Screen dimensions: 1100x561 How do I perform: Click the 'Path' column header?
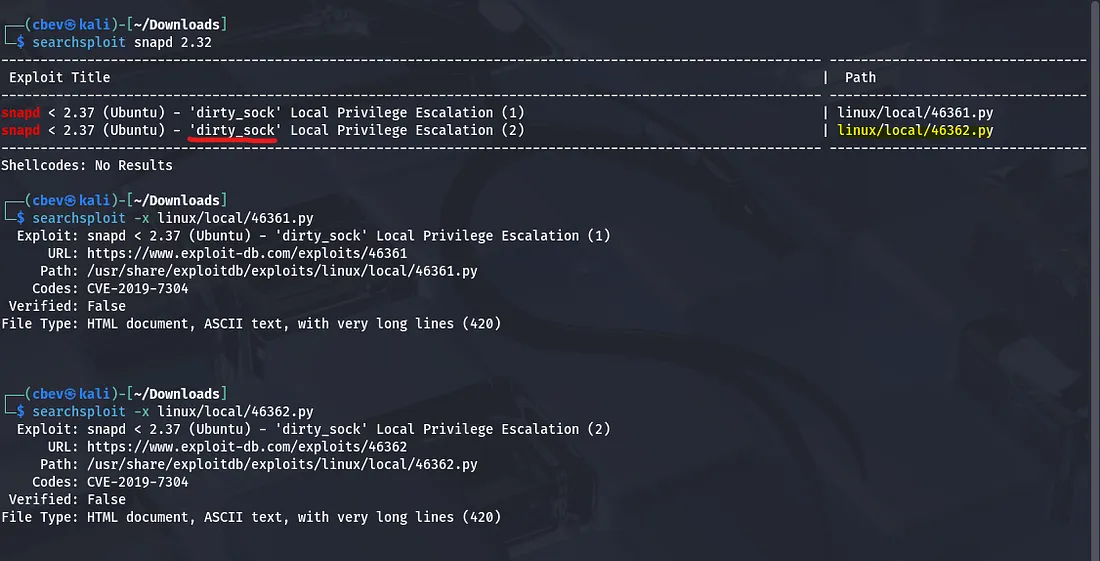coord(860,77)
